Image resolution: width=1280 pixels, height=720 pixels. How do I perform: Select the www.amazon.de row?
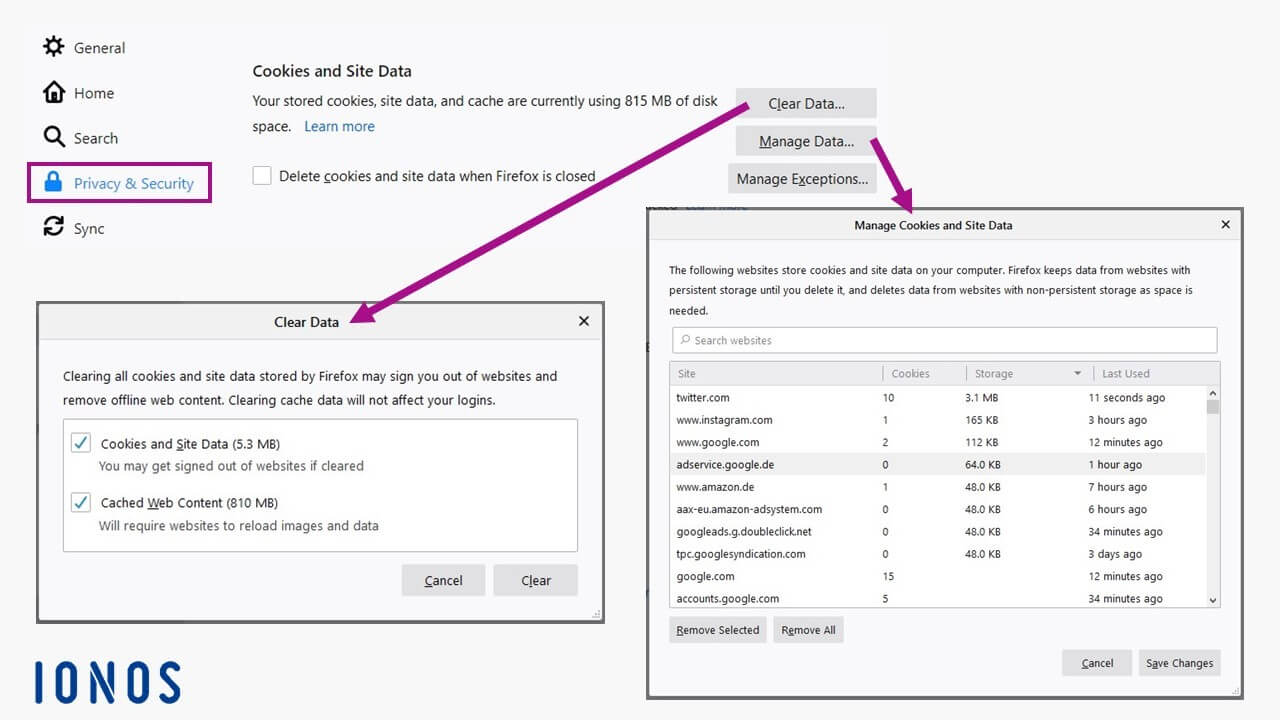(938, 487)
